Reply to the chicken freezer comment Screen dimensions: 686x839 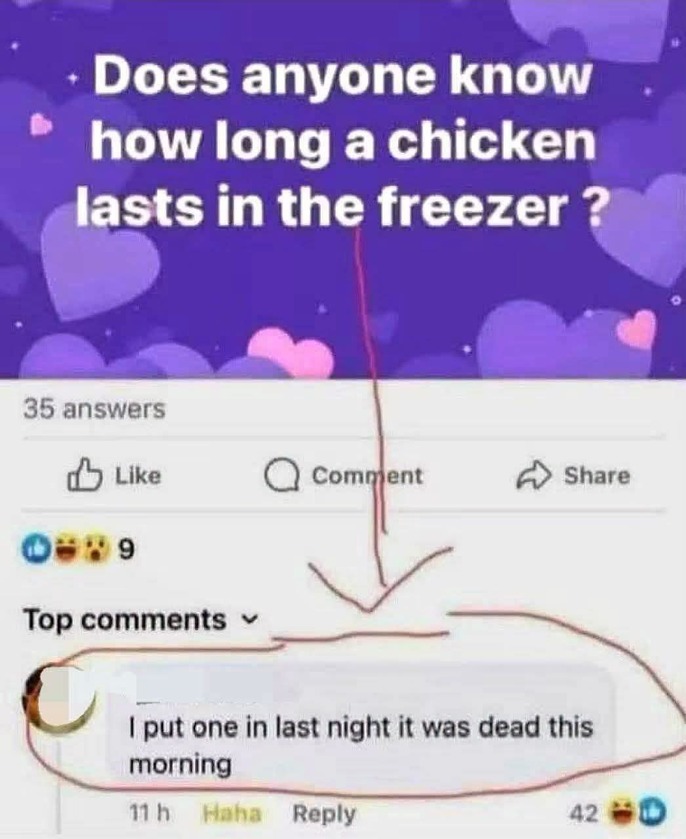323,814
